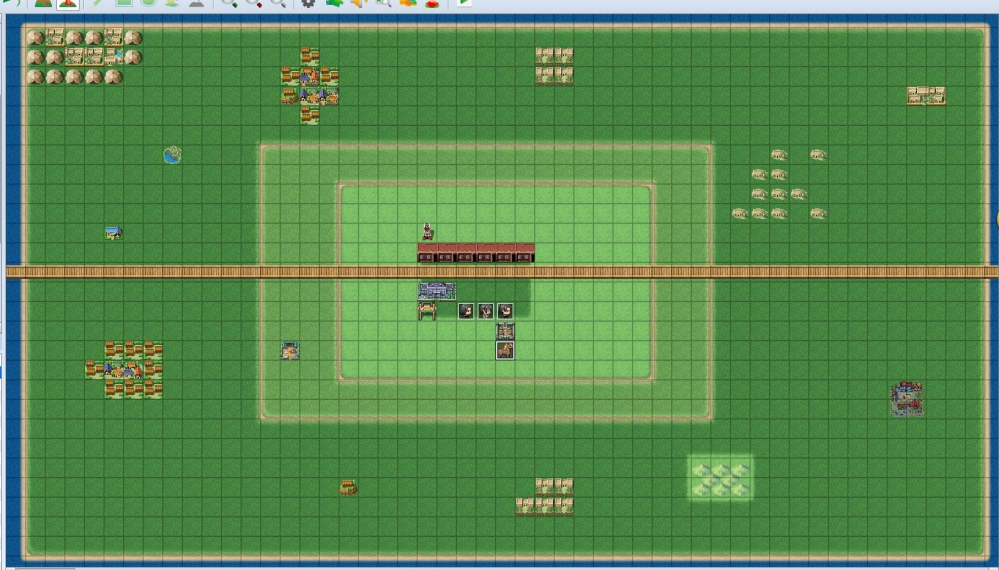Click the middle dark-haired character face event
The height and width of the screenshot is (570, 999).
tap(486, 311)
